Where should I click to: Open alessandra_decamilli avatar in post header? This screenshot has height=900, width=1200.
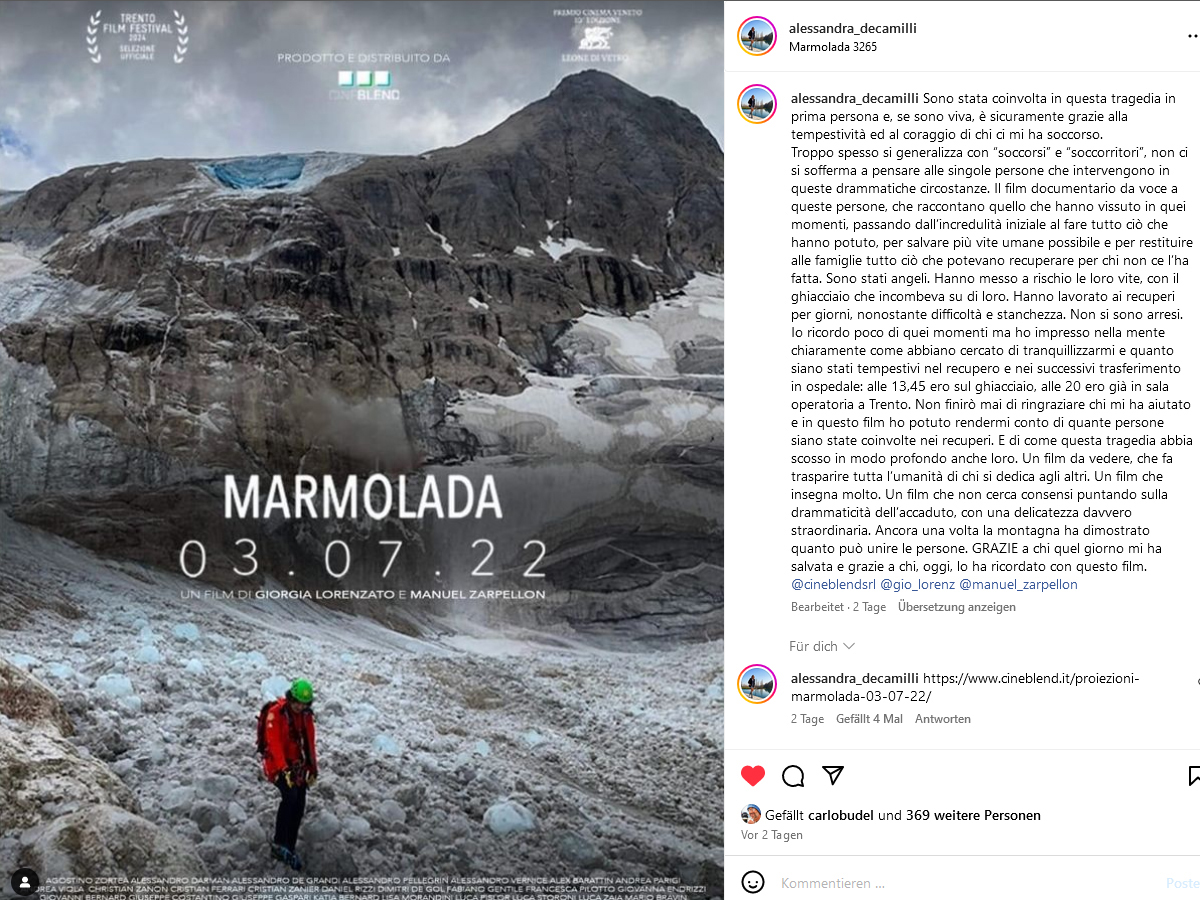[757, 36]
